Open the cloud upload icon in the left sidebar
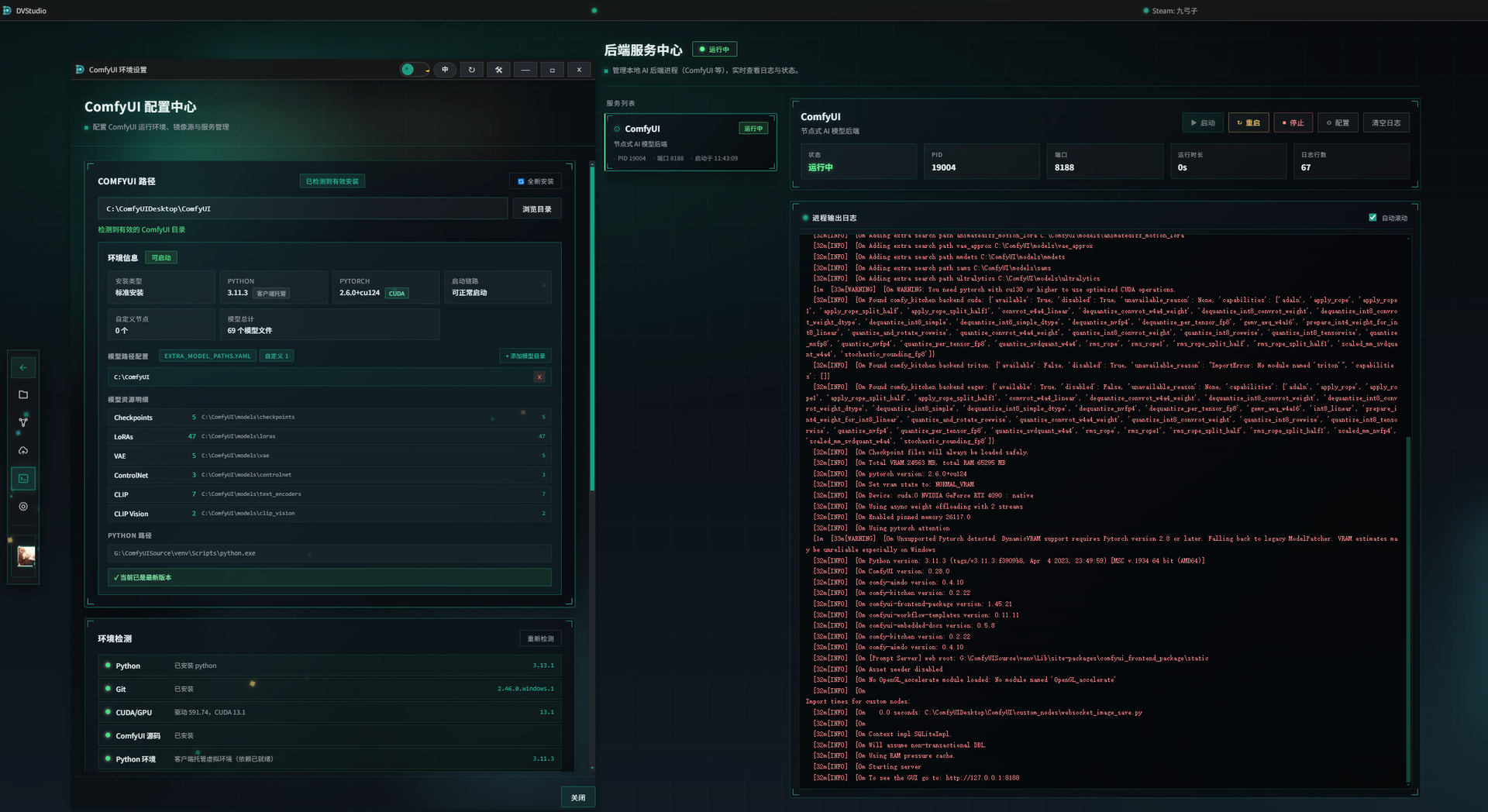Viewport: 1488px width, 812px height. (23, 450)
